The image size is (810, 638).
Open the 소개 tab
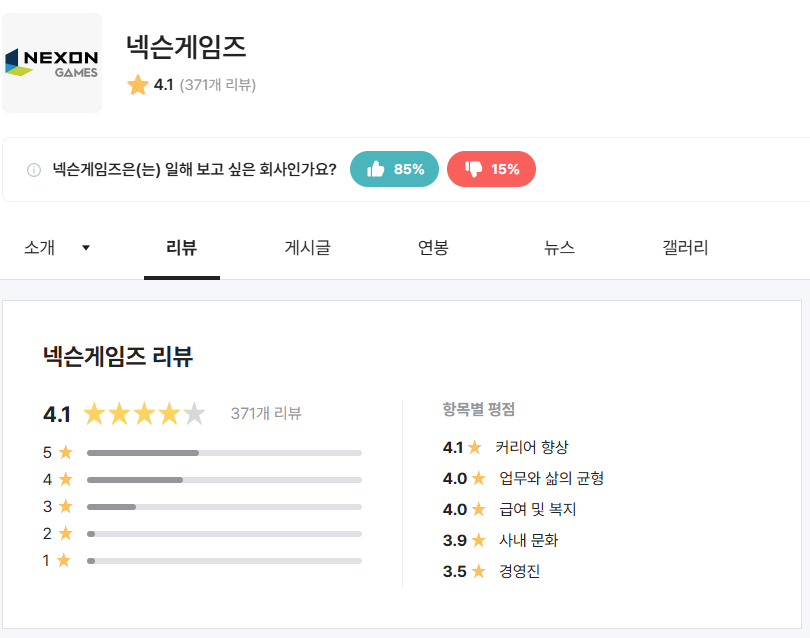(x=40, y=248)
